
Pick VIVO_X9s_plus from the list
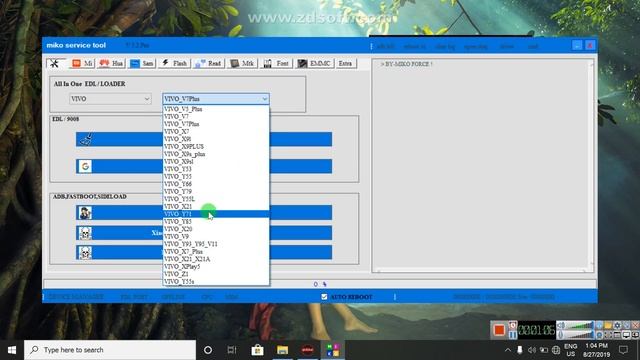pyautogui.click(x=216, y=154)
